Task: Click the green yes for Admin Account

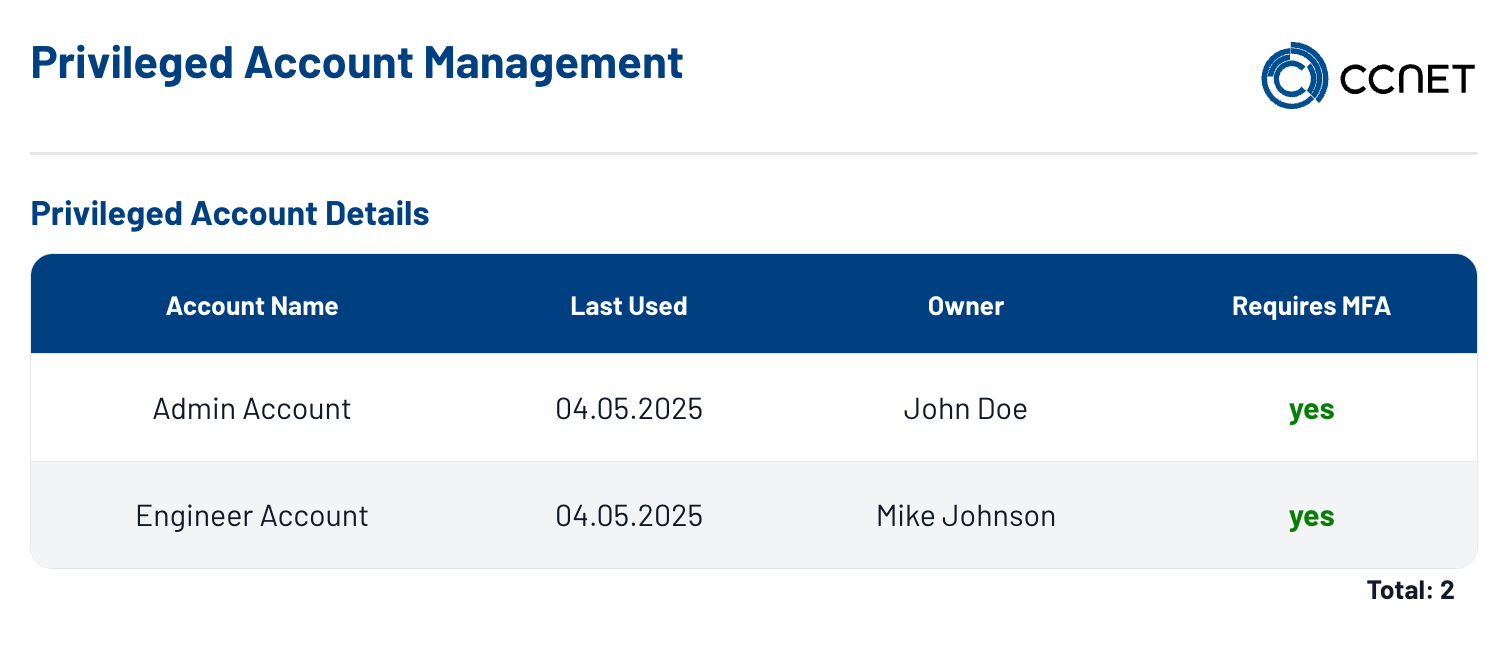Action: click(1312, 410)
